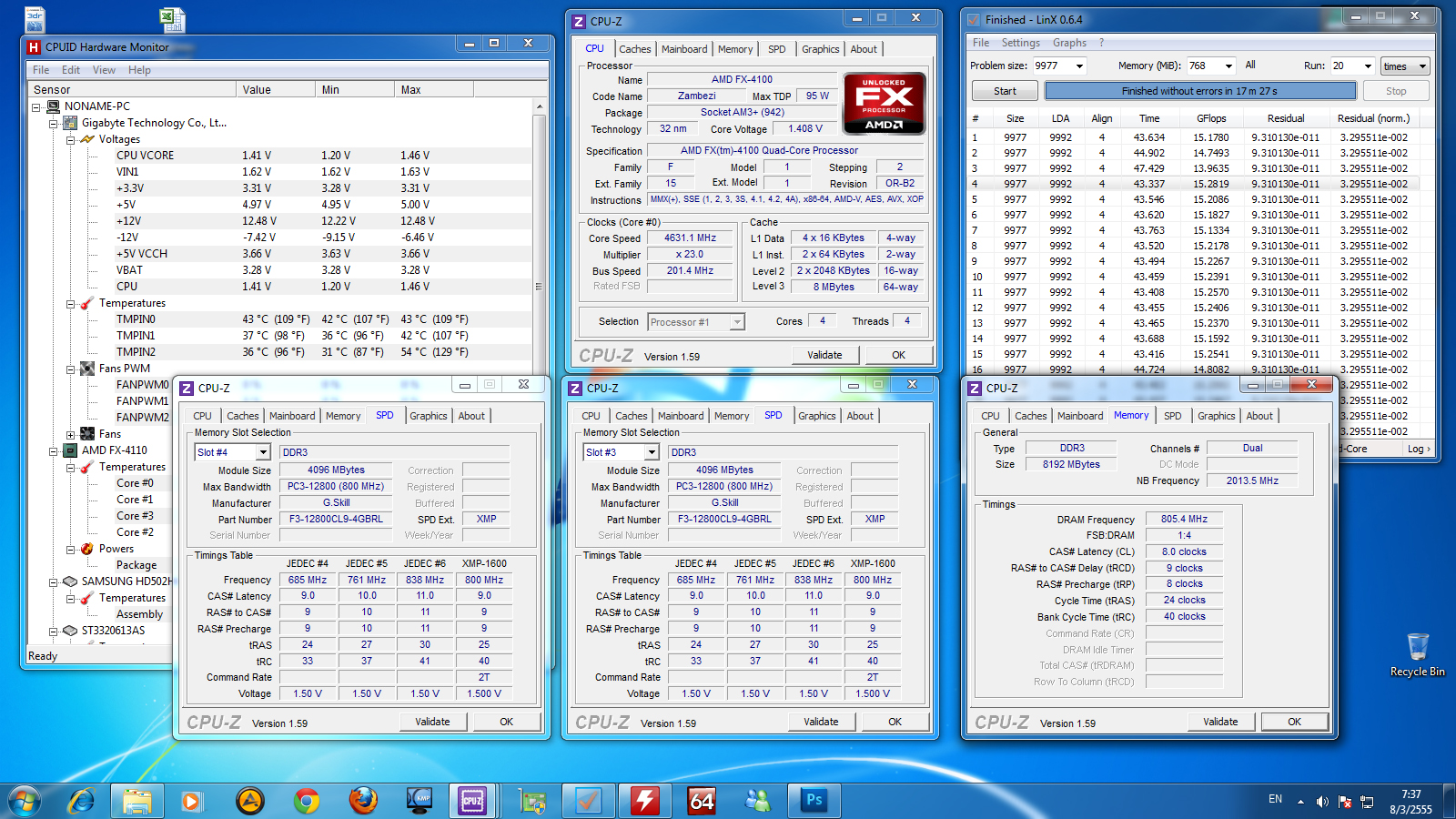
Task: Click the Voltages lightning bolt icon
Action: 87,139
